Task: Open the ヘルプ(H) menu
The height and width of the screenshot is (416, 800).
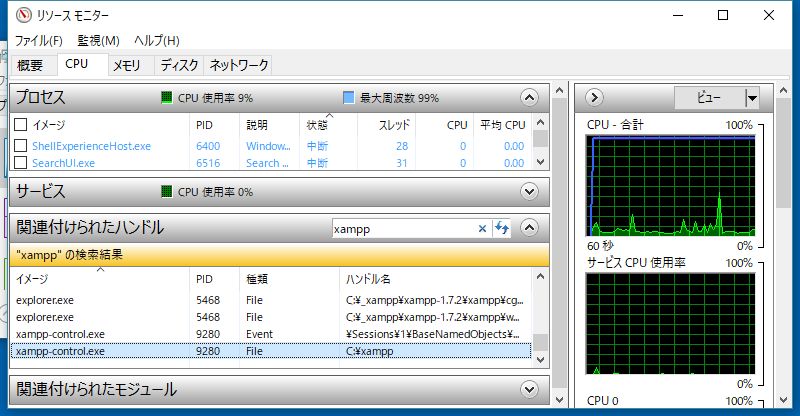Action: (x=157, y=40)
